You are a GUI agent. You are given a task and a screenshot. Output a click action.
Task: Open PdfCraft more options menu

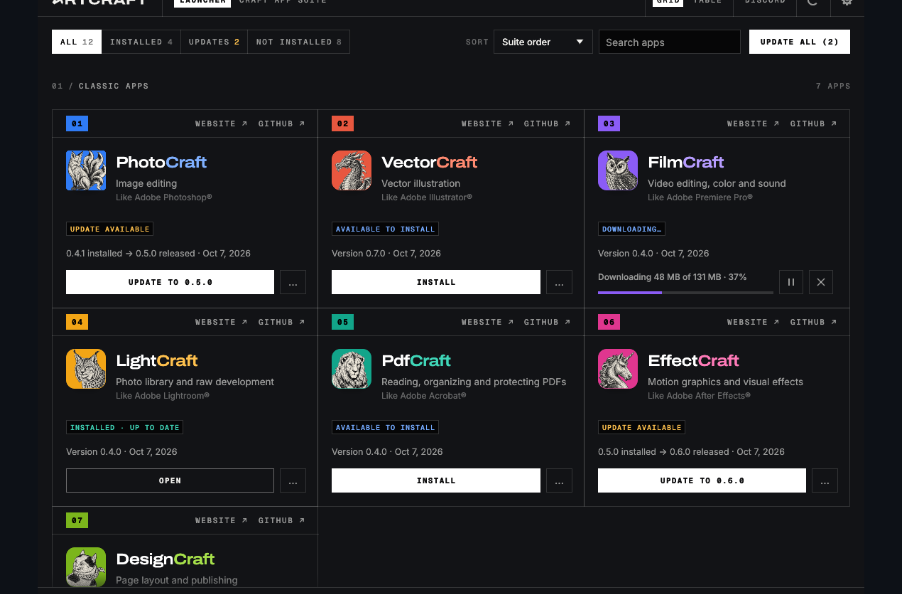(x=559, y=481)
